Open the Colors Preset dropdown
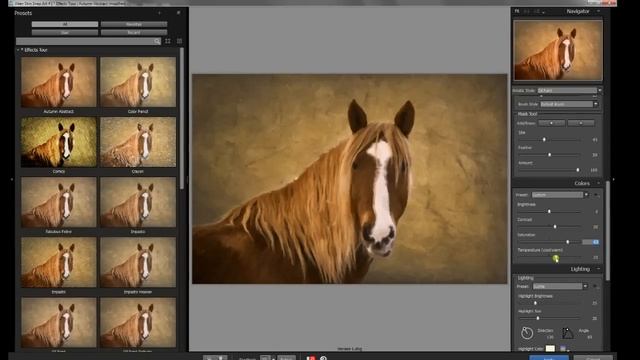The image size is (640, 360). coord(560,195)
